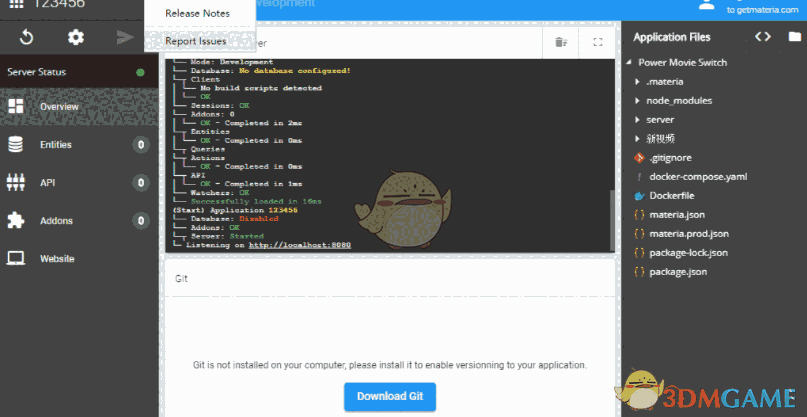Click the send arrow icon
Screen dimensions: 807x417
tap(125, 37)
